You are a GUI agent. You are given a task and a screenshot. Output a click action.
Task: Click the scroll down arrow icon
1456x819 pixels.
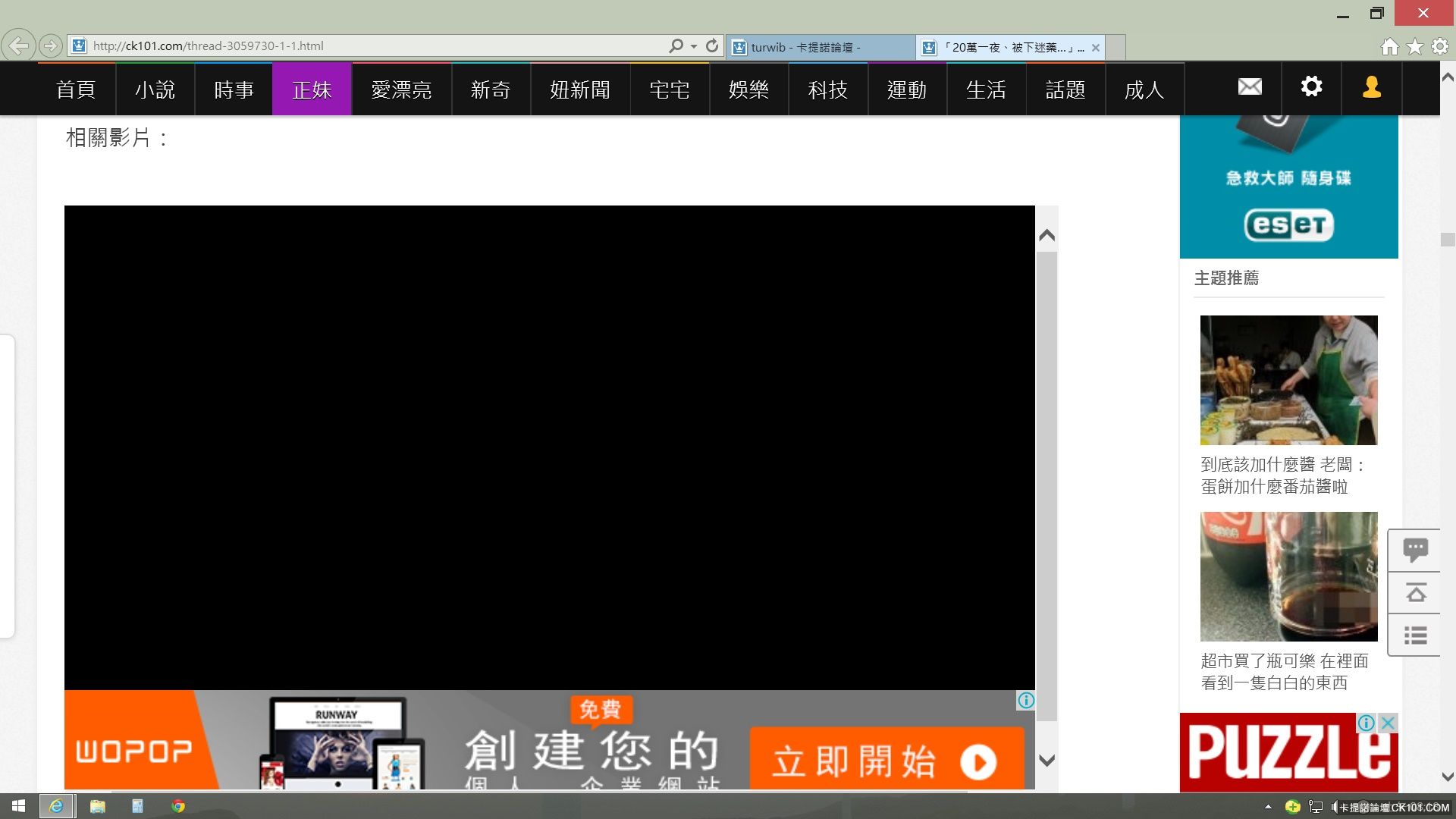tap(1047, 762)
